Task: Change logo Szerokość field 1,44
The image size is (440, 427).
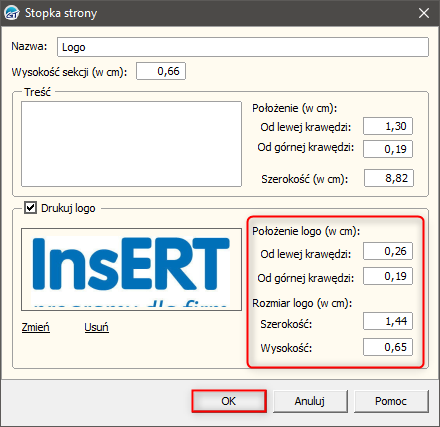Action: (x=388, y=321)
